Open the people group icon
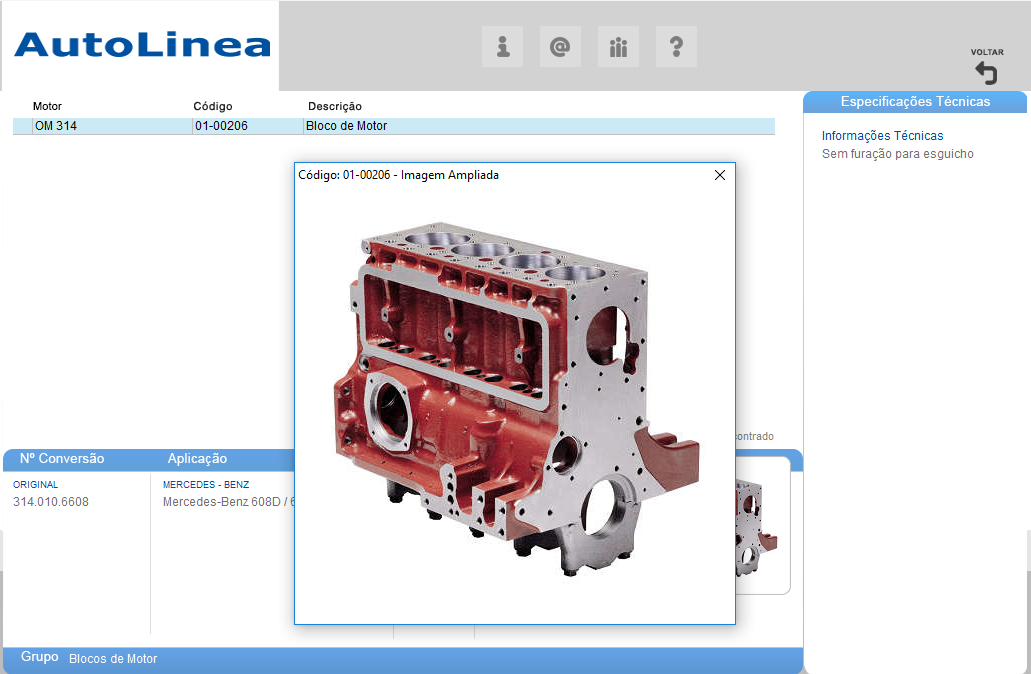Image resolution: width=1031 pixels, height=674 pixels. point(618,47)
